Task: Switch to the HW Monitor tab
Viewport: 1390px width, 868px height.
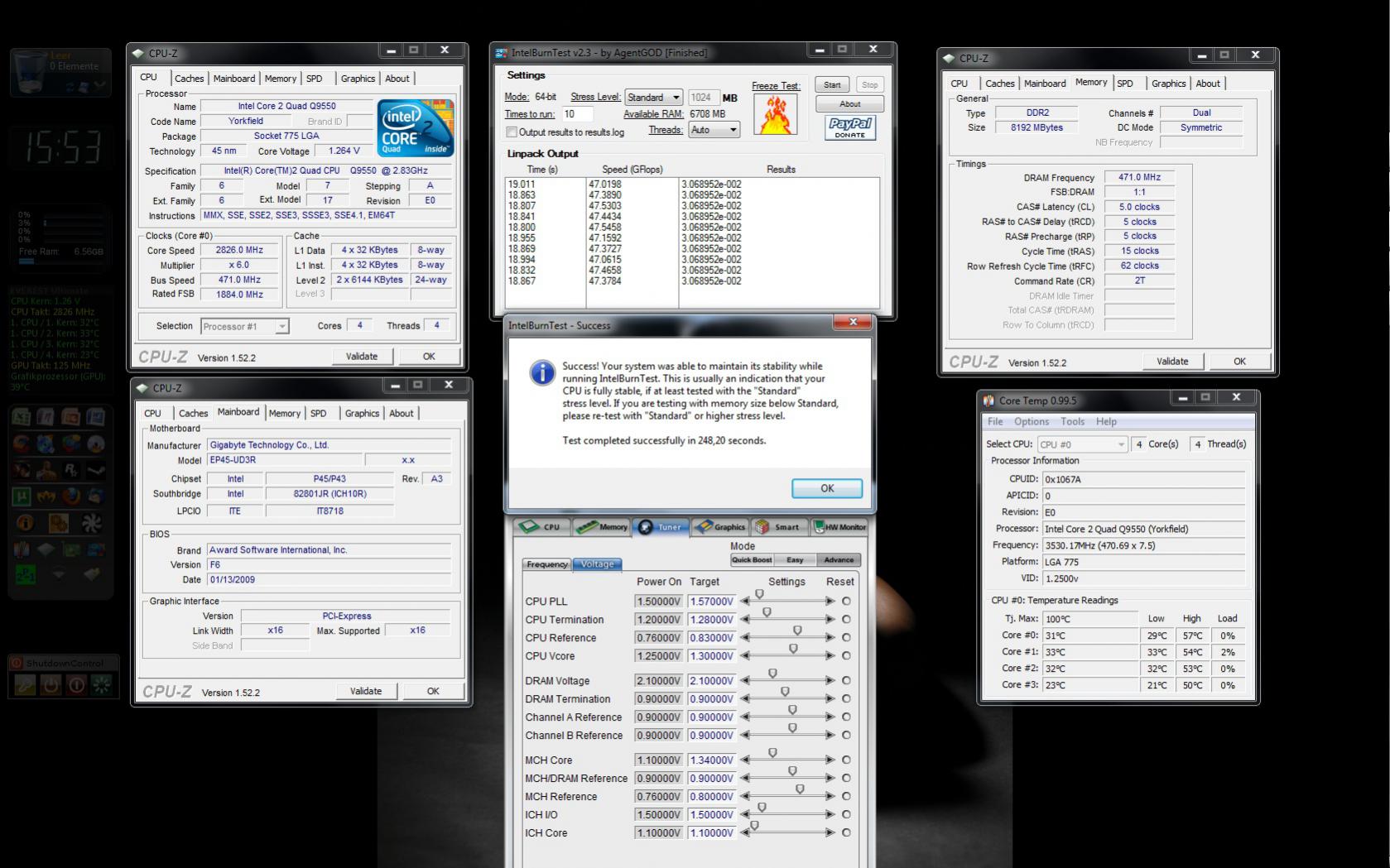Action: pos(839,527)
